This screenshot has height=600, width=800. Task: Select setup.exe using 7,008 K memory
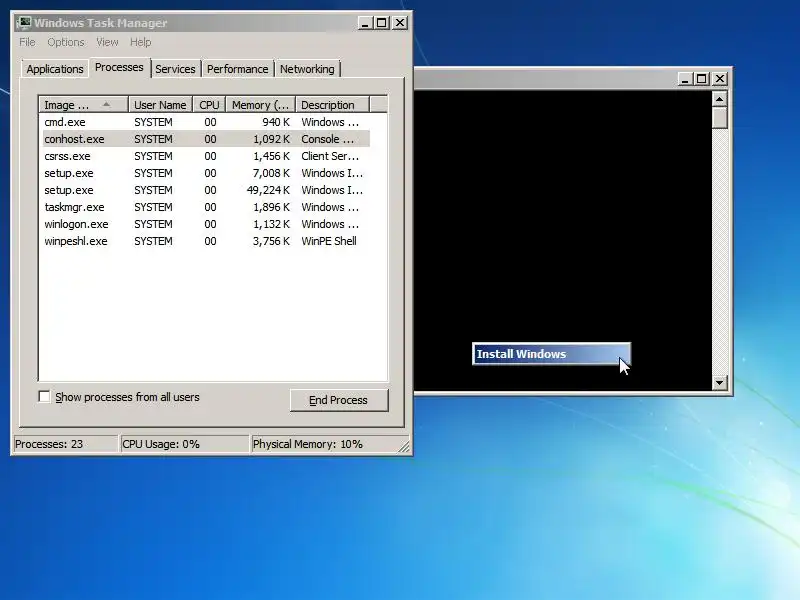[x=206, y=173]
